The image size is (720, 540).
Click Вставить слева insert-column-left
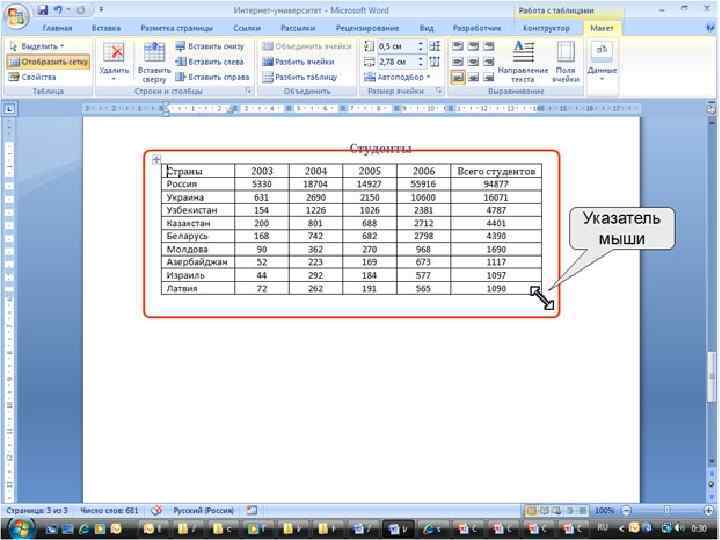[x=210, y=62]
